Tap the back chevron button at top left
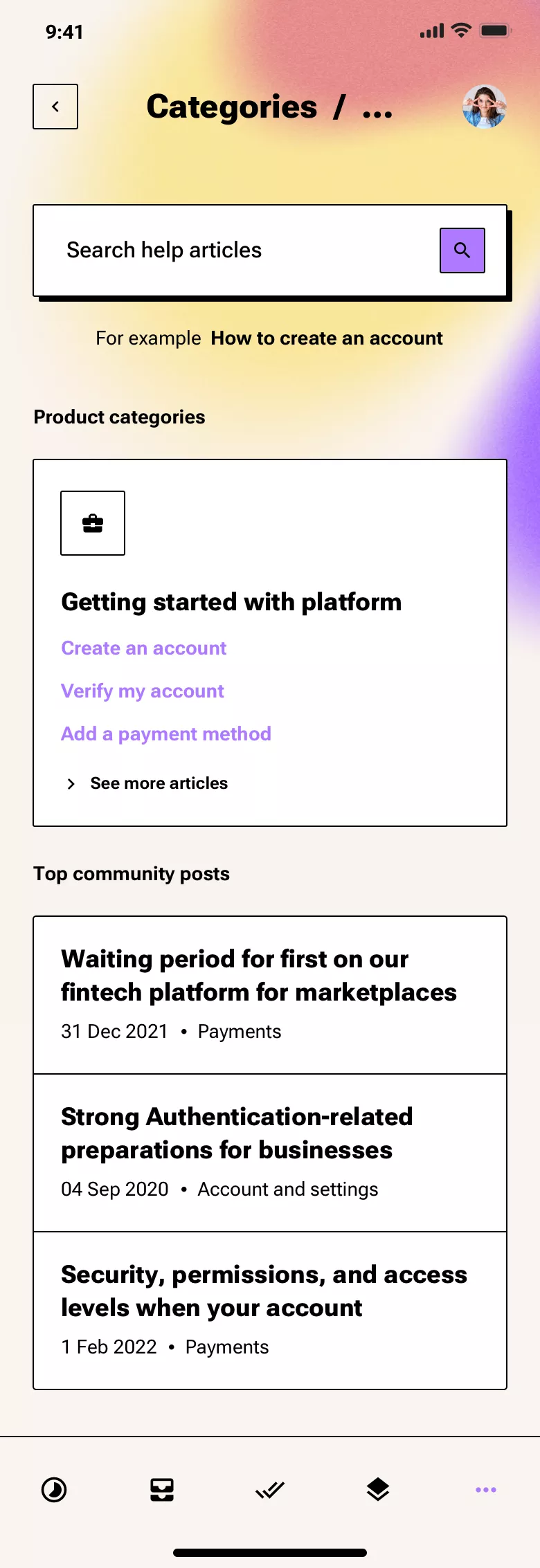The width and height of the screenshot is (540, 1568). 55,106
